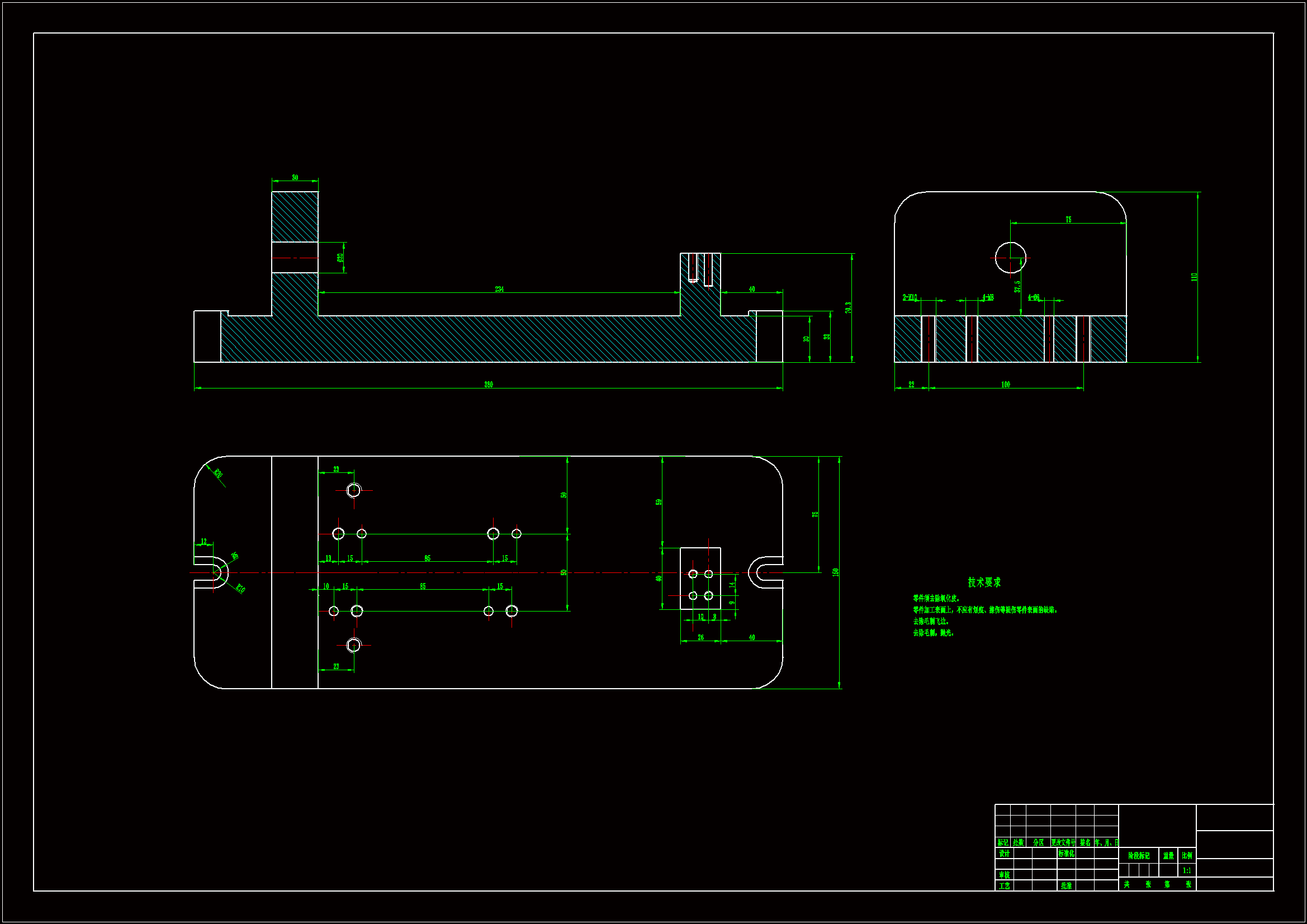Click the 技术要求 heading text
Screen dimensions: 1307x924
tap(984, 582)
